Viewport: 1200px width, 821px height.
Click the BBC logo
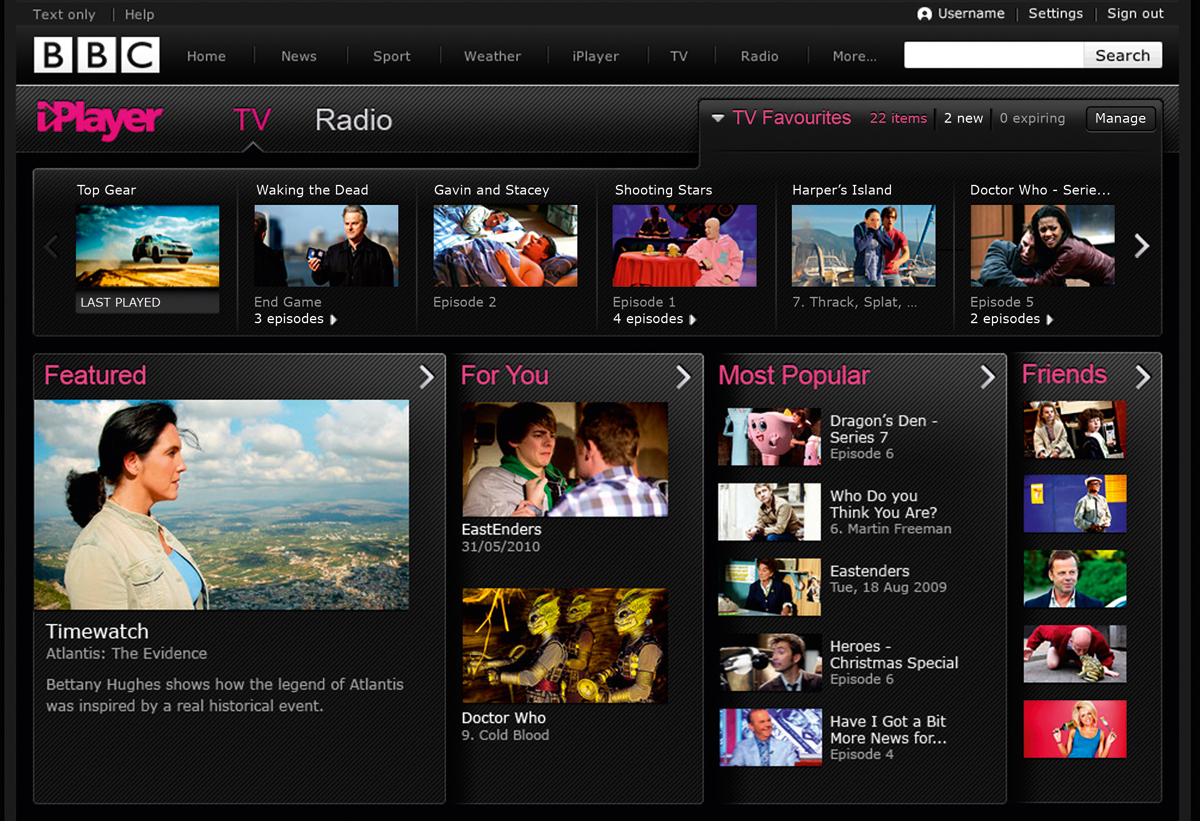(96, 55)
